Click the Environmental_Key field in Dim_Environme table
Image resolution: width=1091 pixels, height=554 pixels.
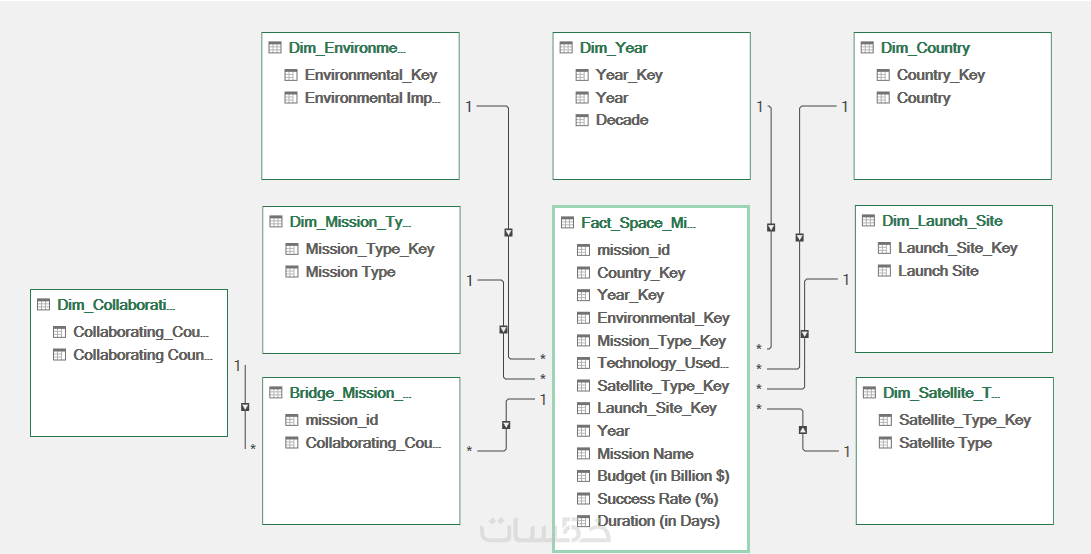coord(371,75)
